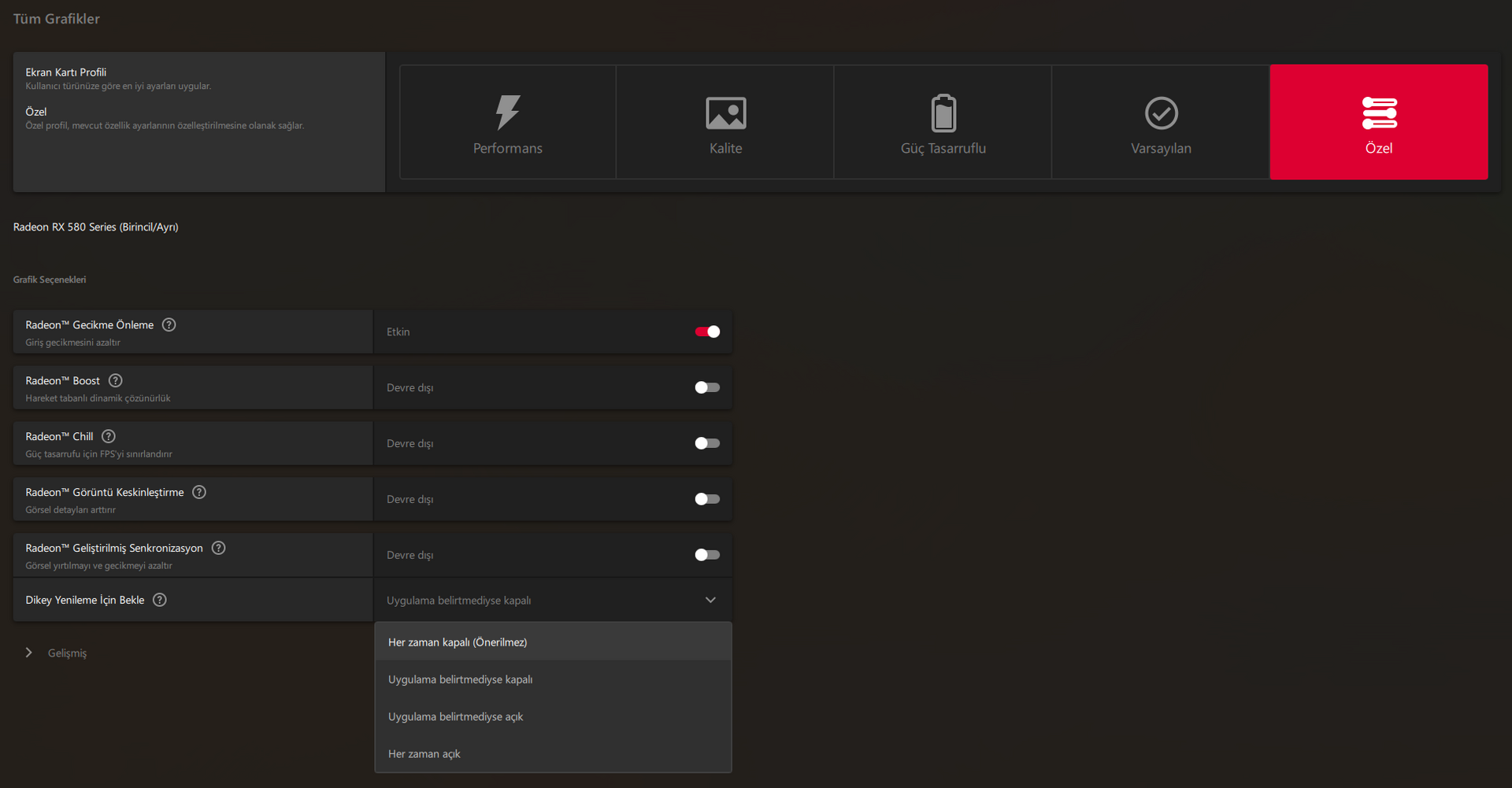Select 'Uygulama belirtmediyse kapalı' from the list
Screen dimensions: 1512x788
(x=553, y=679)
